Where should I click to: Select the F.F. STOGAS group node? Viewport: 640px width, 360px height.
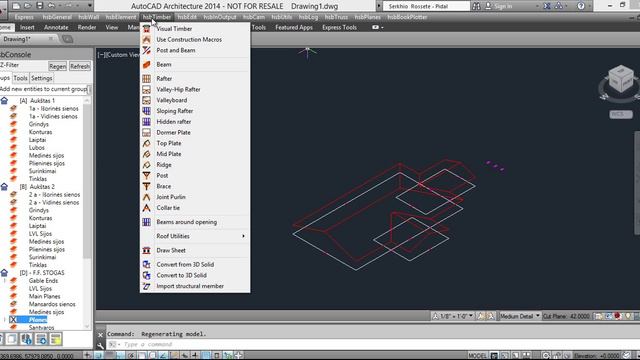(42, 273)
